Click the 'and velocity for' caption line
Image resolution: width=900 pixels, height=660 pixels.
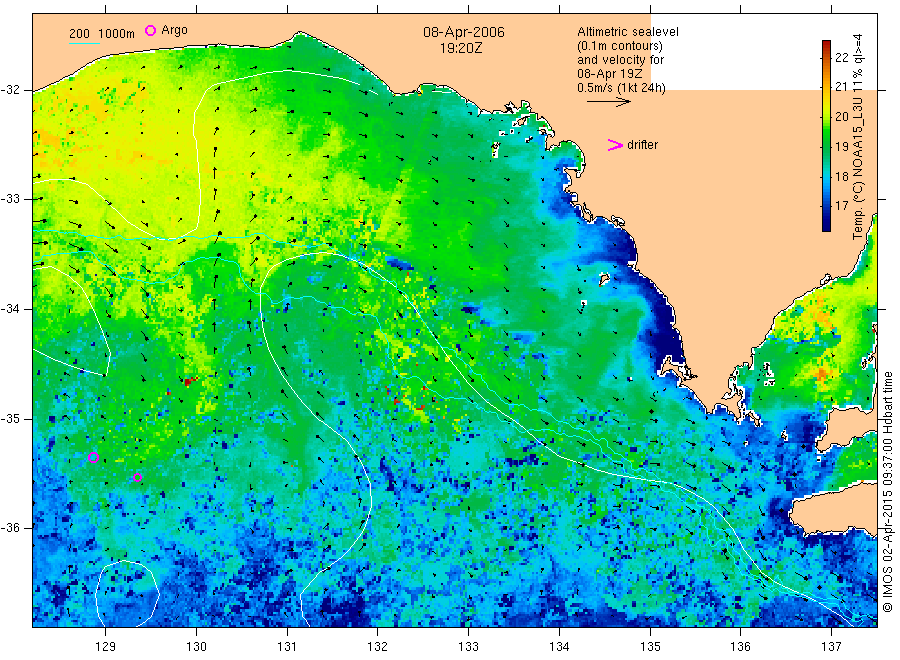(x=620, y=60)
